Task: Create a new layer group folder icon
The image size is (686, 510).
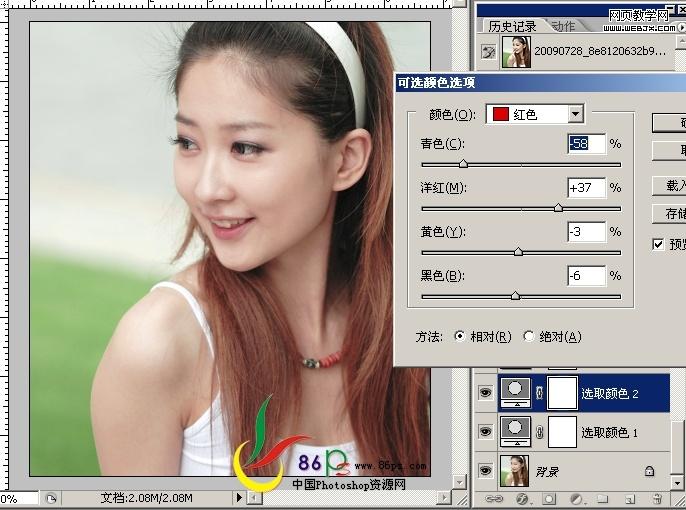Action: [603, 499]
